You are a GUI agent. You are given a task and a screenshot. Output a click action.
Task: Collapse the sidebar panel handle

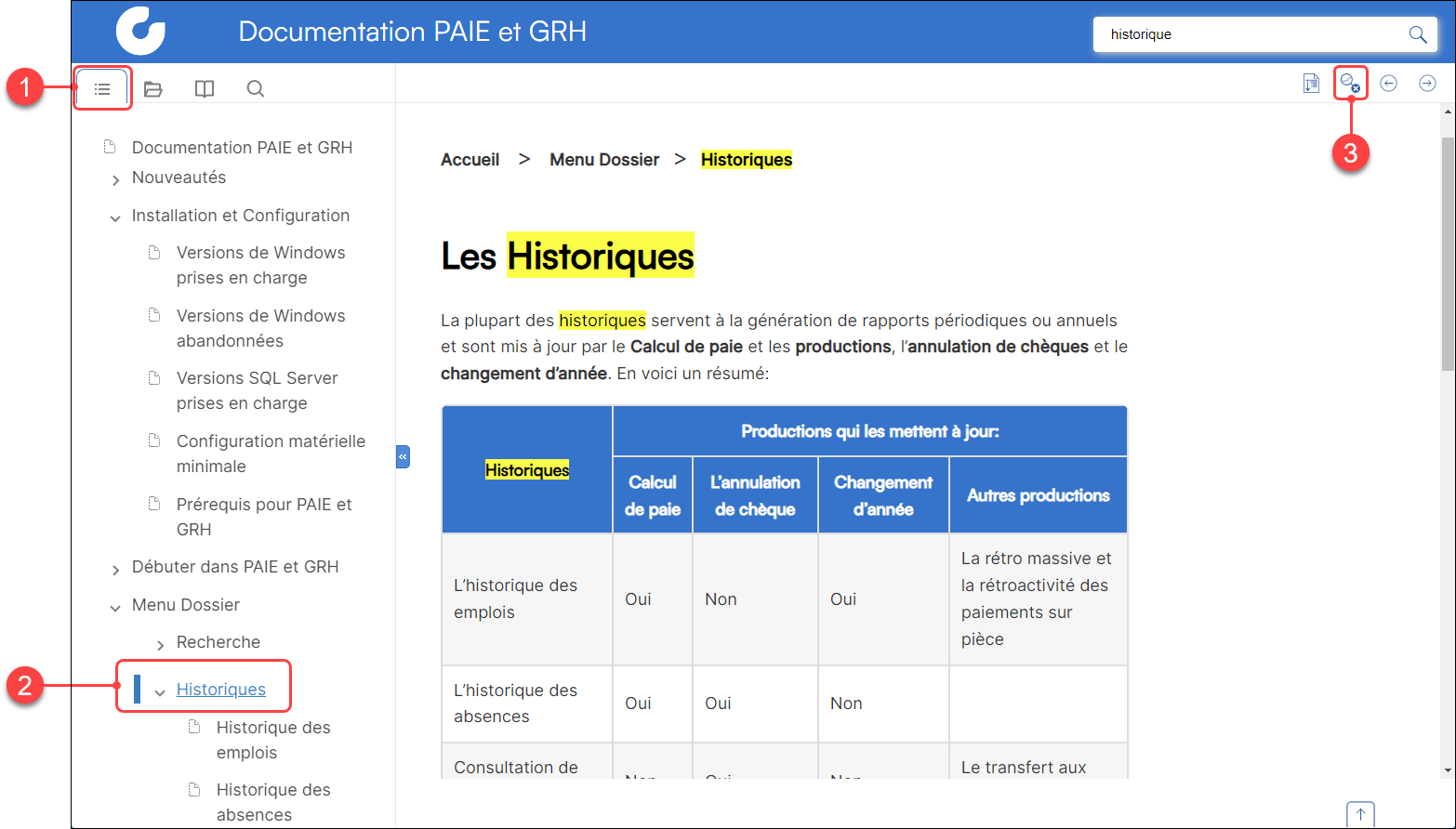(x=403, y=457)
